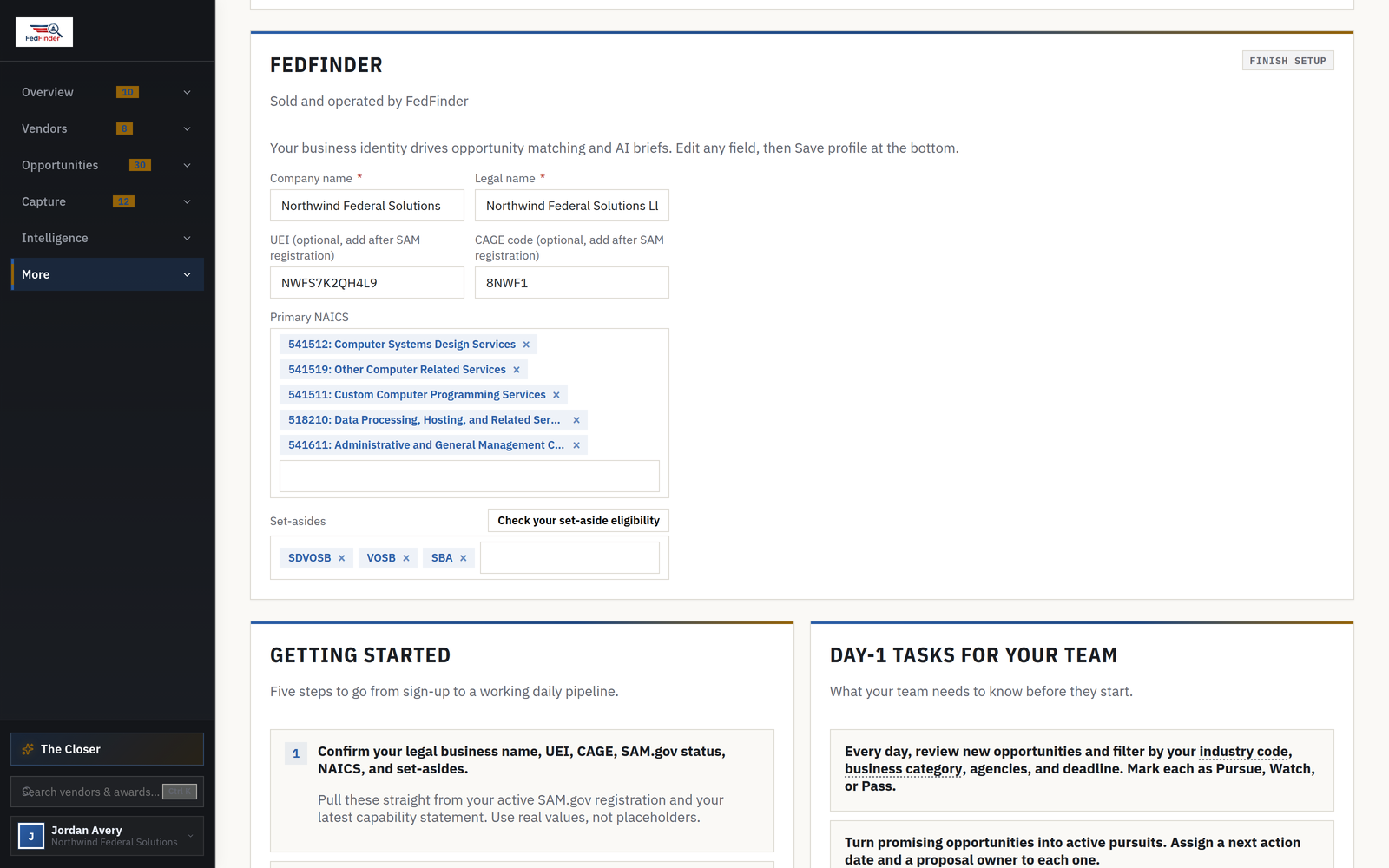This screenshot has height=868, width=1389.
Task: Click the step 1 number badge
Action: tap(296, 753)
